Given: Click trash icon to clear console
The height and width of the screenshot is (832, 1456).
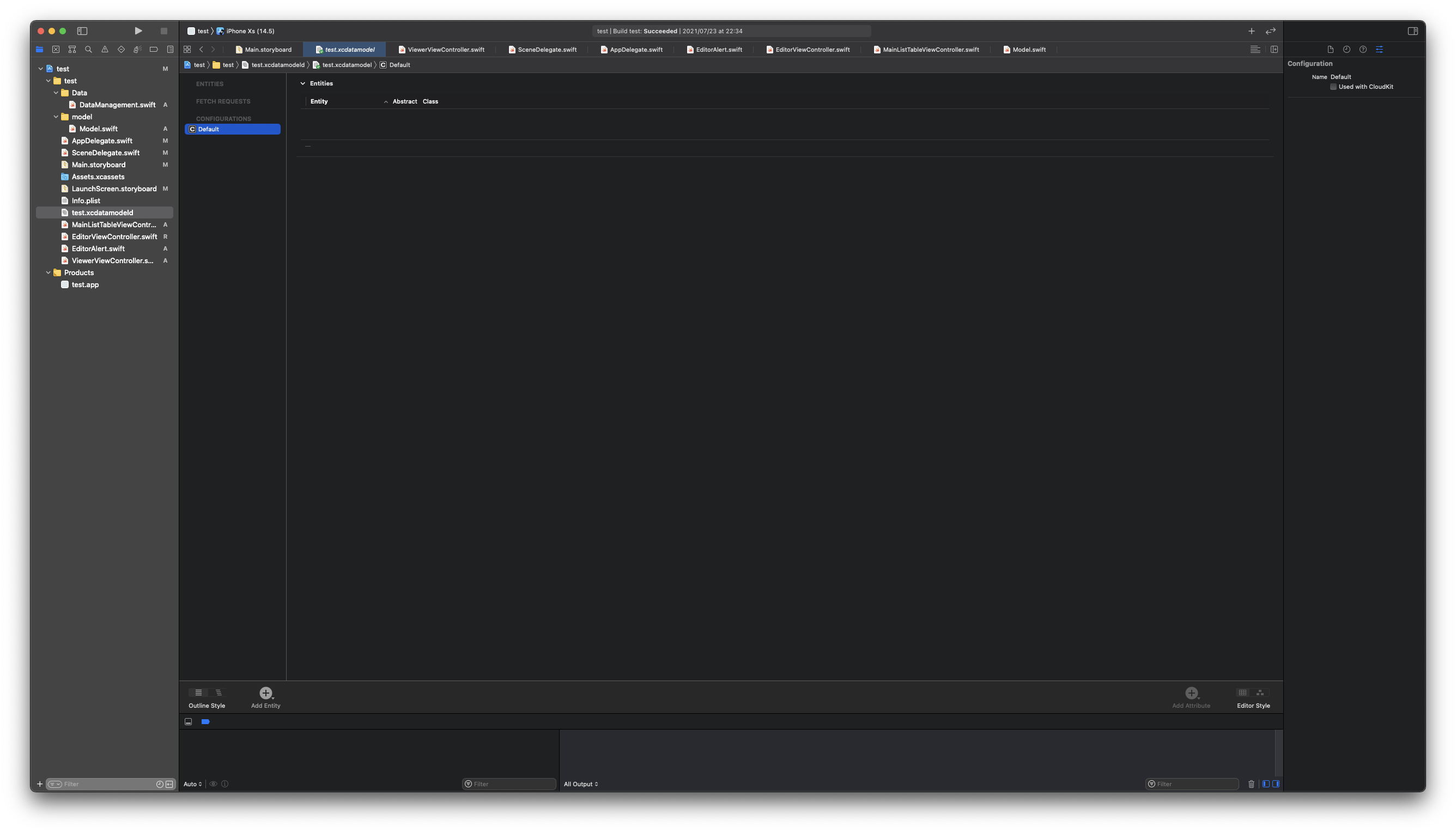Looking at the screenshot, I should pos(1251,784).
